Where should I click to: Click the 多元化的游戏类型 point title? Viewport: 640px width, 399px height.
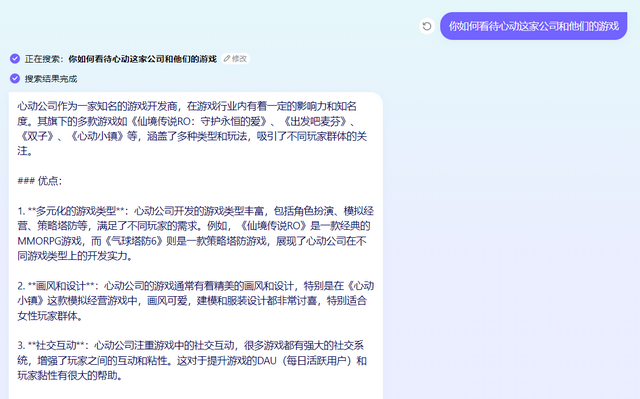[76, 211]
